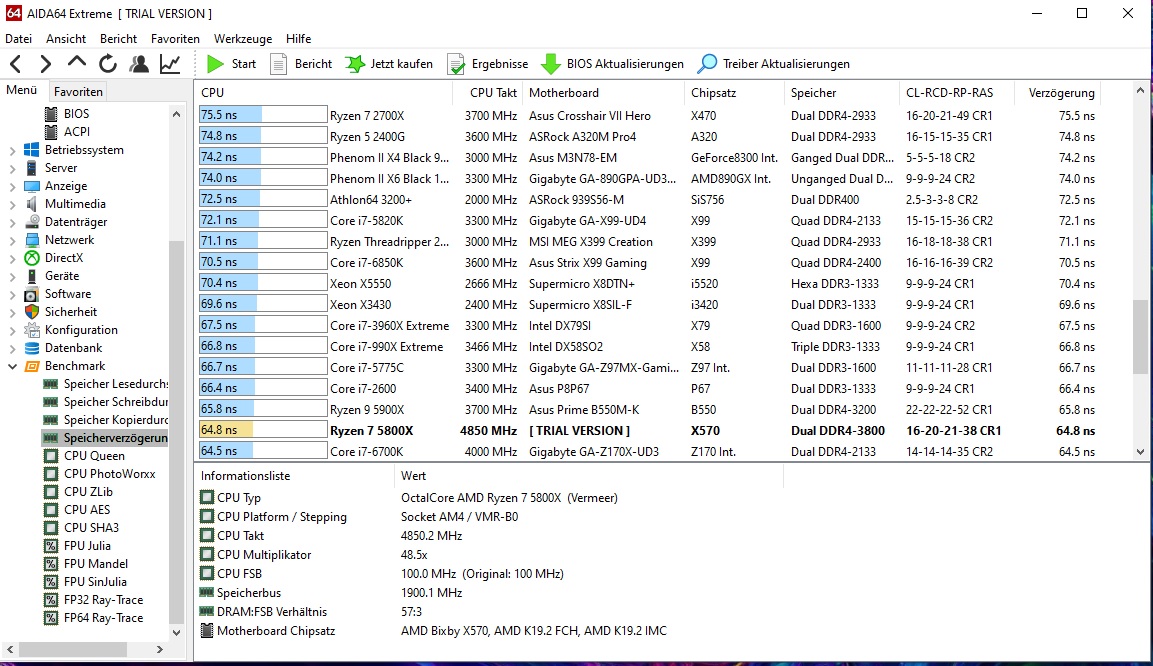Open the Bericht report toolbar button
This screenshot has width=1153, height=666.
301,64
